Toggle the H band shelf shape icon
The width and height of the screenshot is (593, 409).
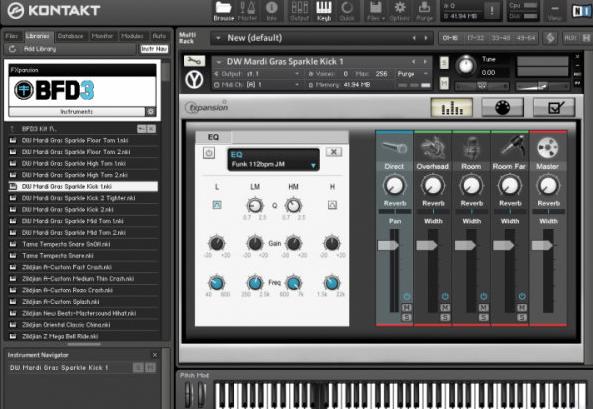coord(332,205)
